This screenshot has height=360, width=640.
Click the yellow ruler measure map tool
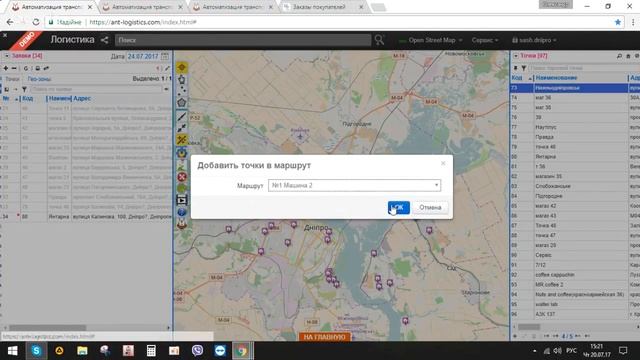182,140
